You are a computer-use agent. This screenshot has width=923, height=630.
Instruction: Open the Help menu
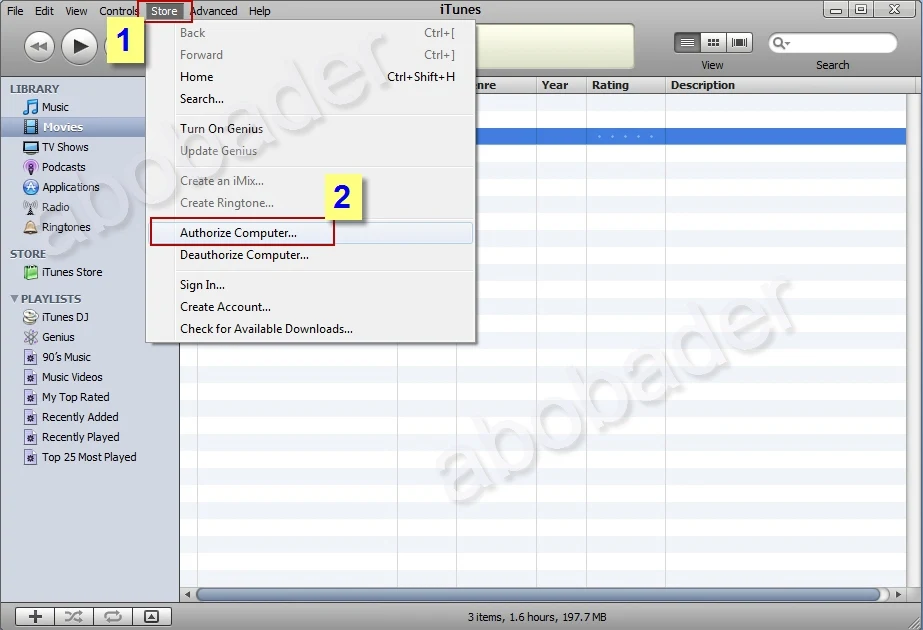point(259,11)
